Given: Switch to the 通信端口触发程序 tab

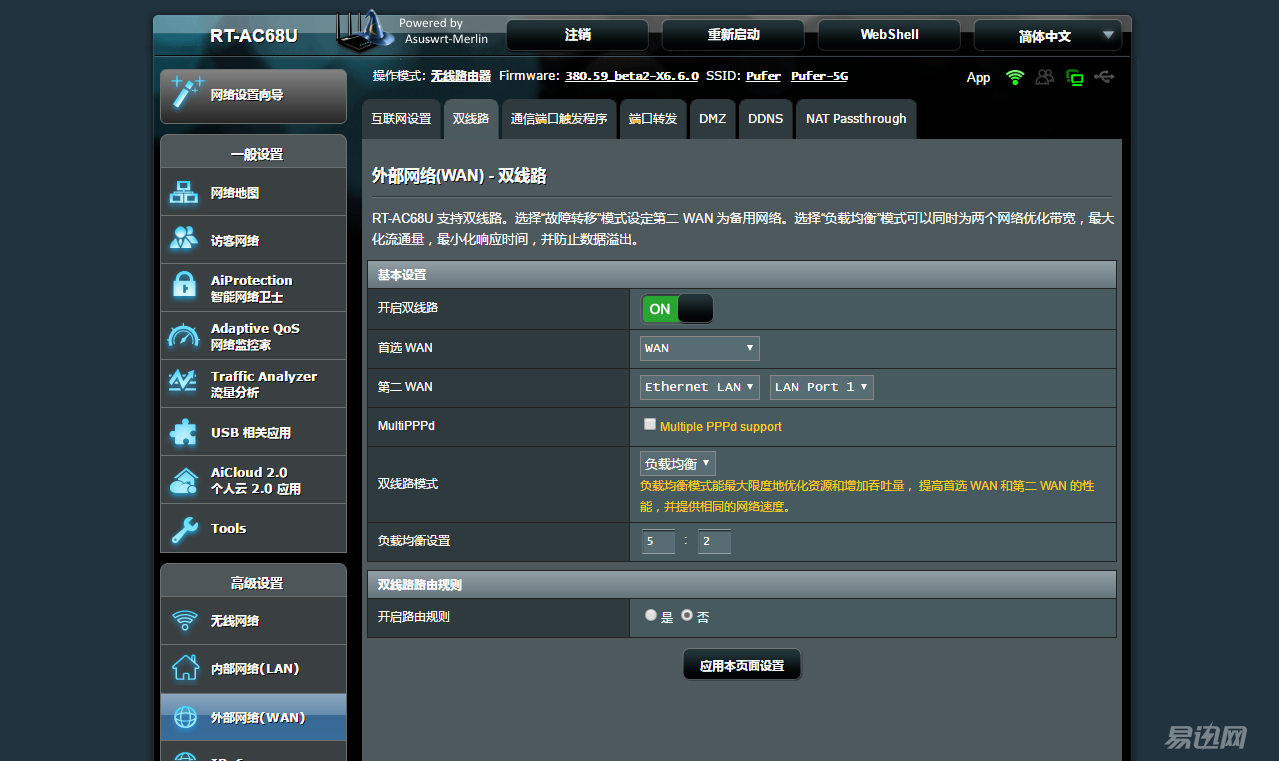Looking at the screenshot, I should [x=559, y=119].
